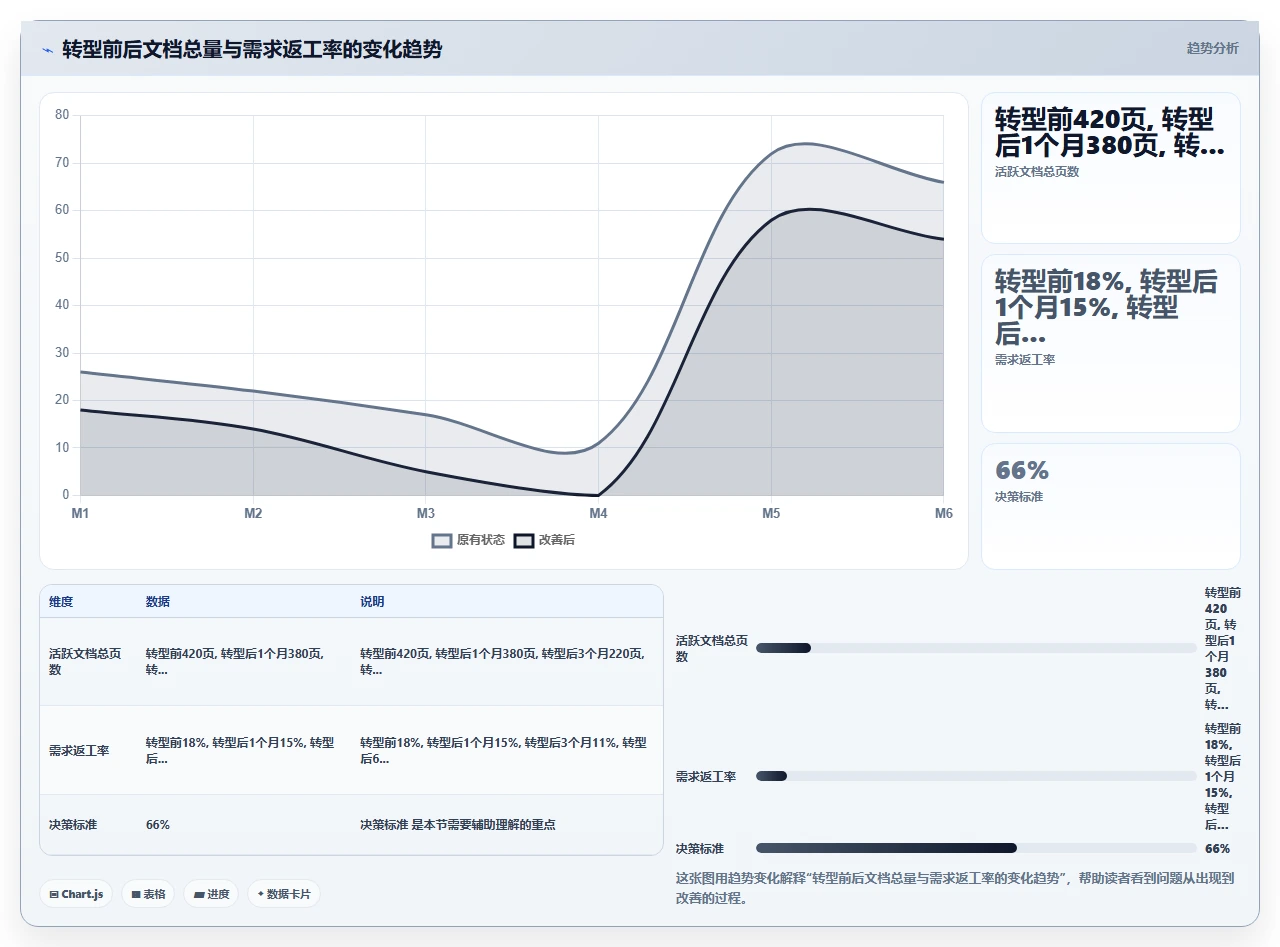Click the M6 x-axis label
Screen dimensions: 1280x947
coord(943,513)
